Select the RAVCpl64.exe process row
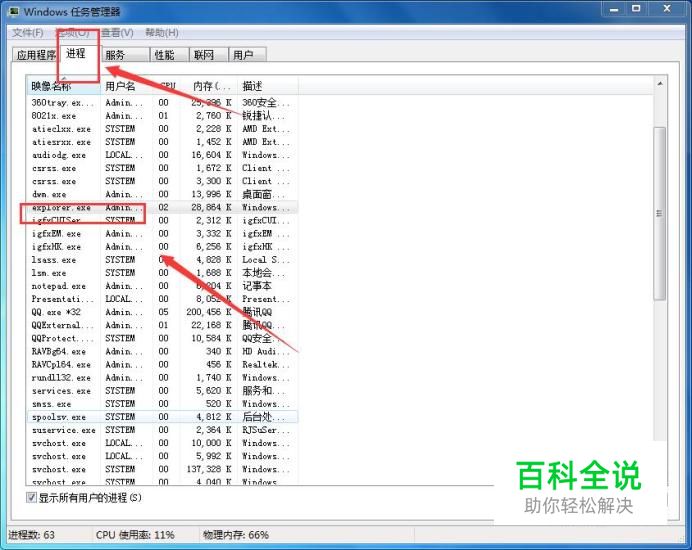The height and width of the screenshot is (550, 692). tap(162, 365)
